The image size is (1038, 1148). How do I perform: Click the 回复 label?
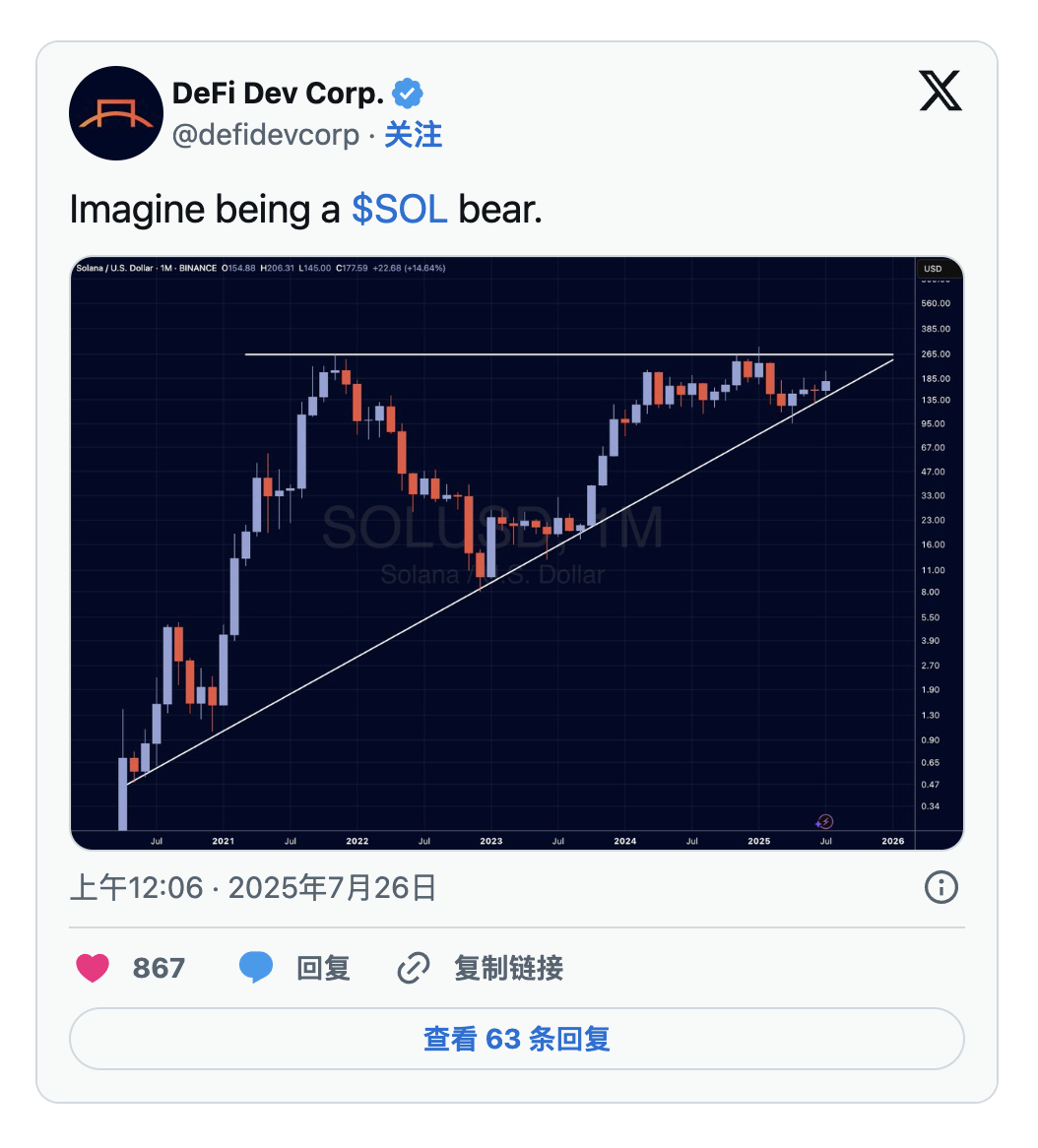pos(323,968)
